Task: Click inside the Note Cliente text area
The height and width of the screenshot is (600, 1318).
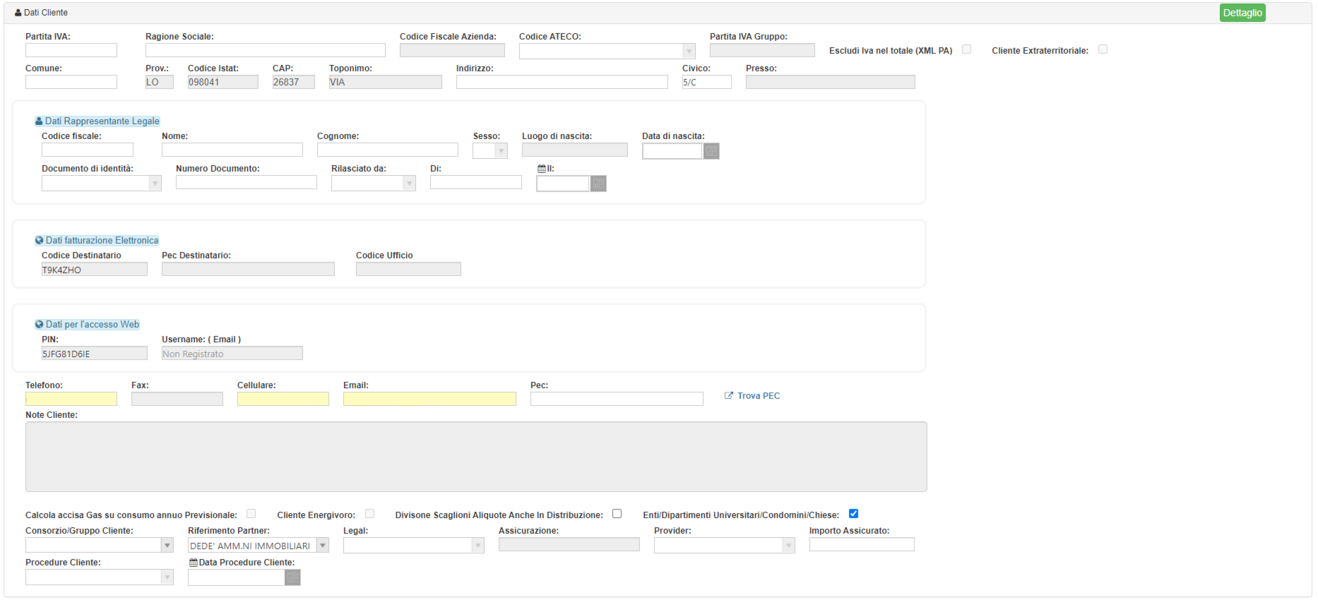Action: (476, 457)
